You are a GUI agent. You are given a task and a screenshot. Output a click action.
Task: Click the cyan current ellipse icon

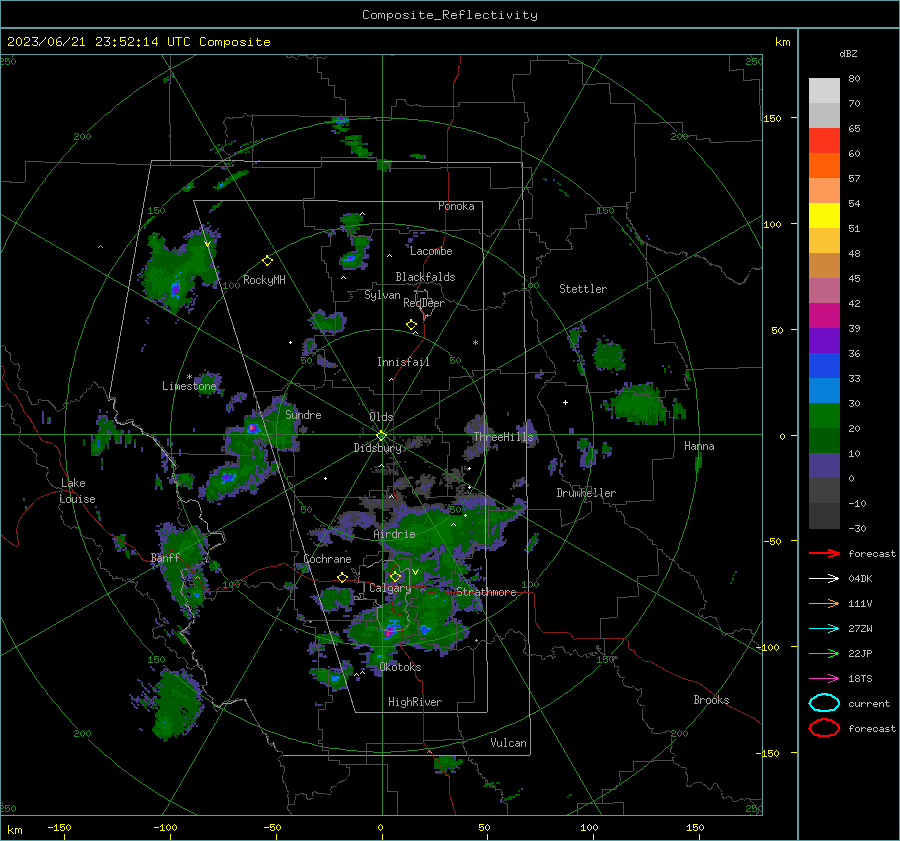click(824, 703)
